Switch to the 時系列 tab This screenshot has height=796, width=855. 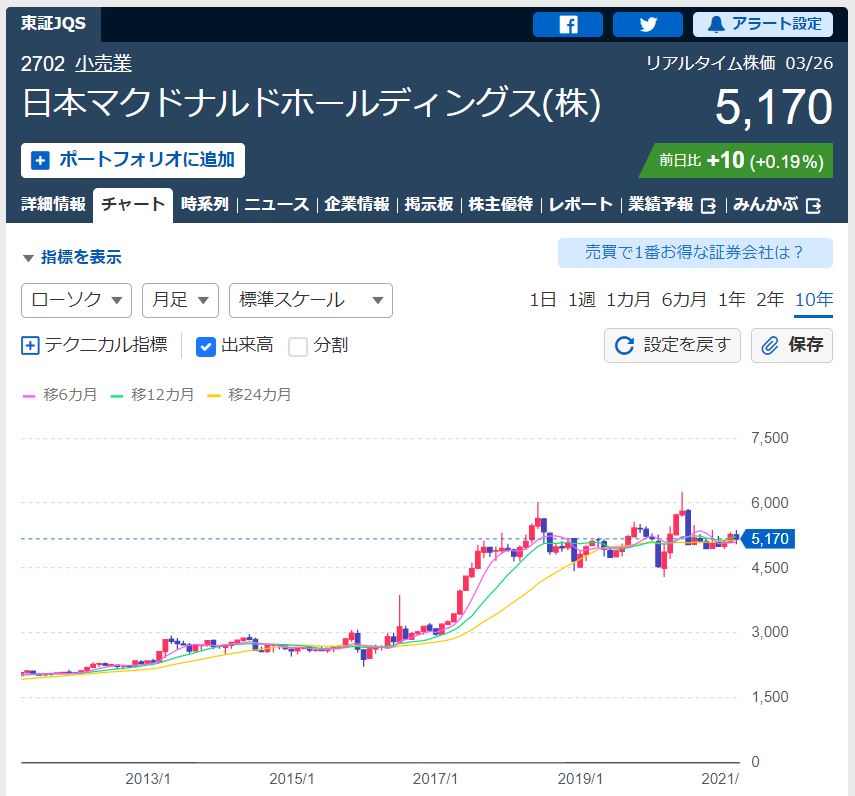204,204
